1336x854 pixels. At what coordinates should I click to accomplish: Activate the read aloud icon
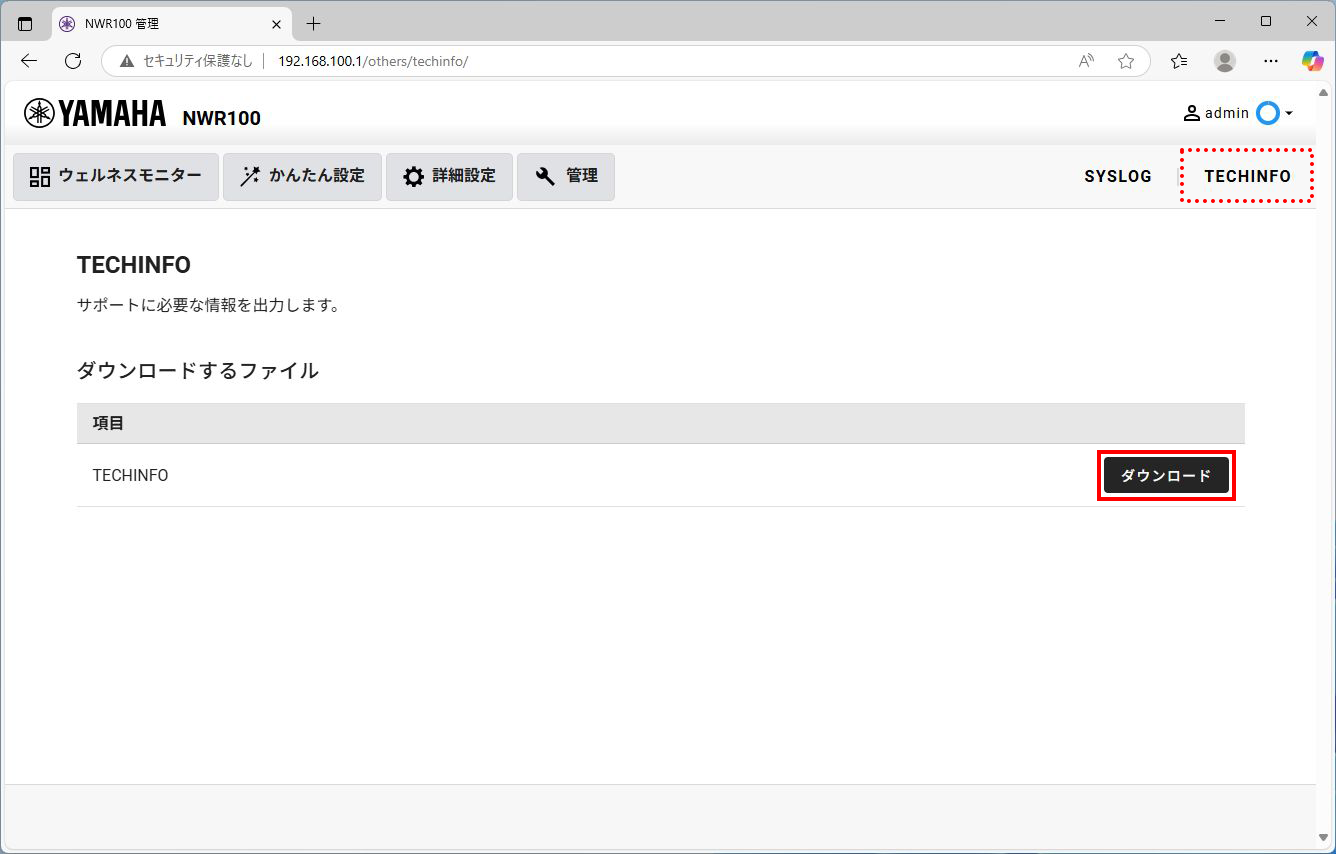click(x=1086, y=61)
